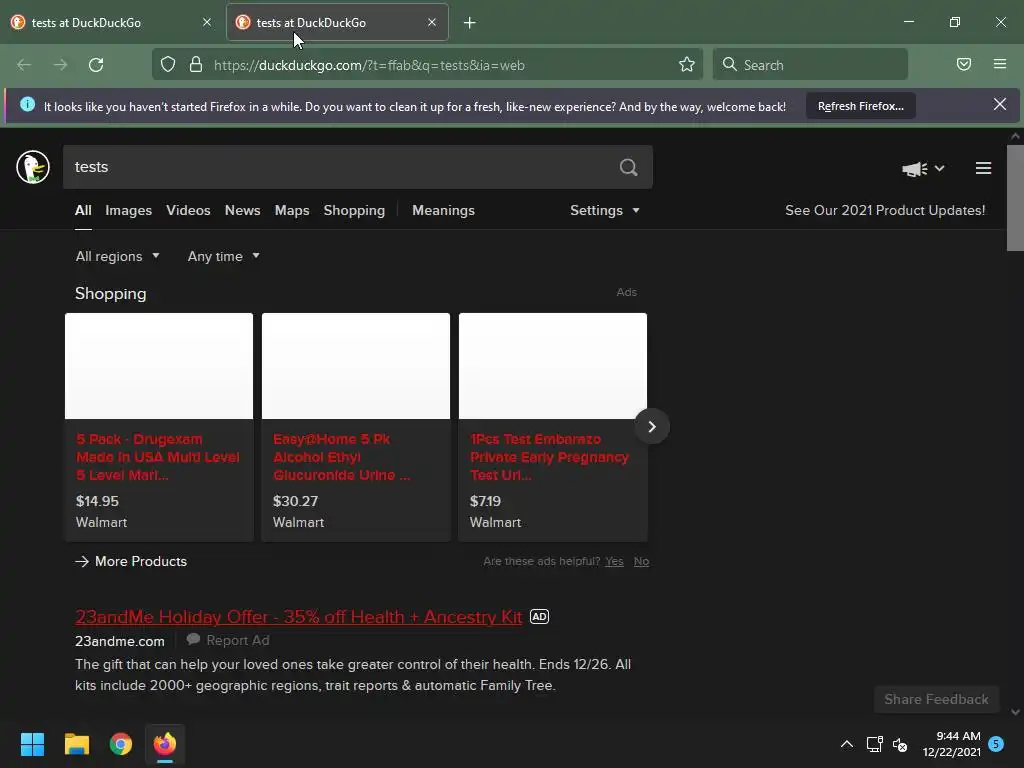Launch Google Chrome from the taskbar

click(x=121, y=744)
